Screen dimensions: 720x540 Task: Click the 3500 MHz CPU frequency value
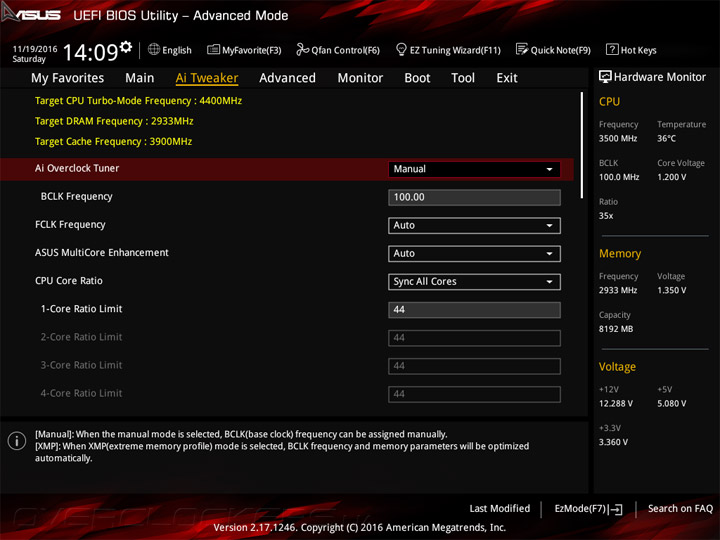618,138
